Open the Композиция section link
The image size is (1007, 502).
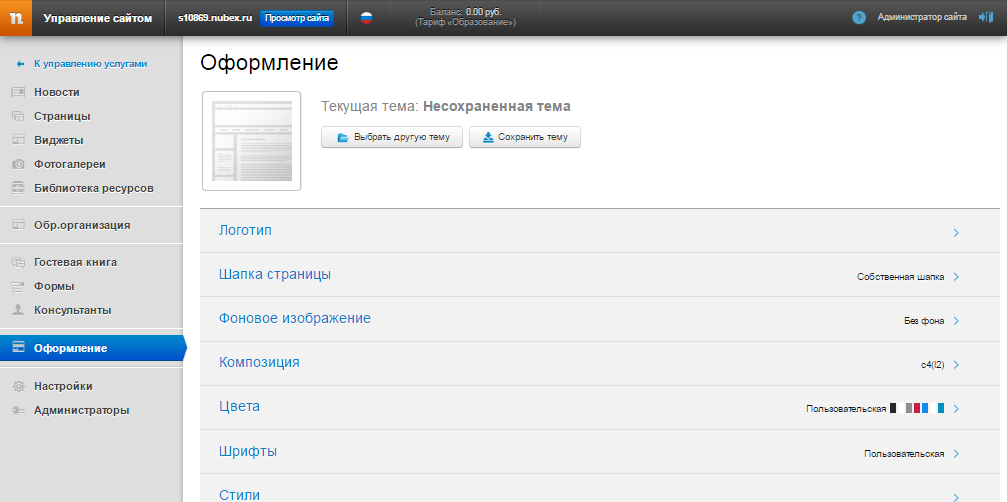point(259,362)
